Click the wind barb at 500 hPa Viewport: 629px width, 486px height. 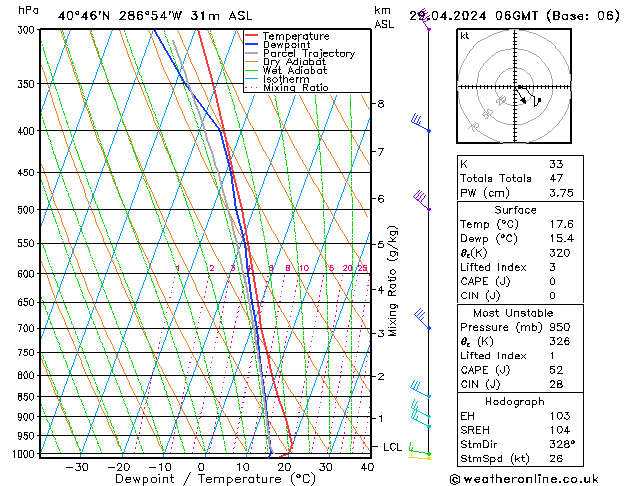[422, 200]
